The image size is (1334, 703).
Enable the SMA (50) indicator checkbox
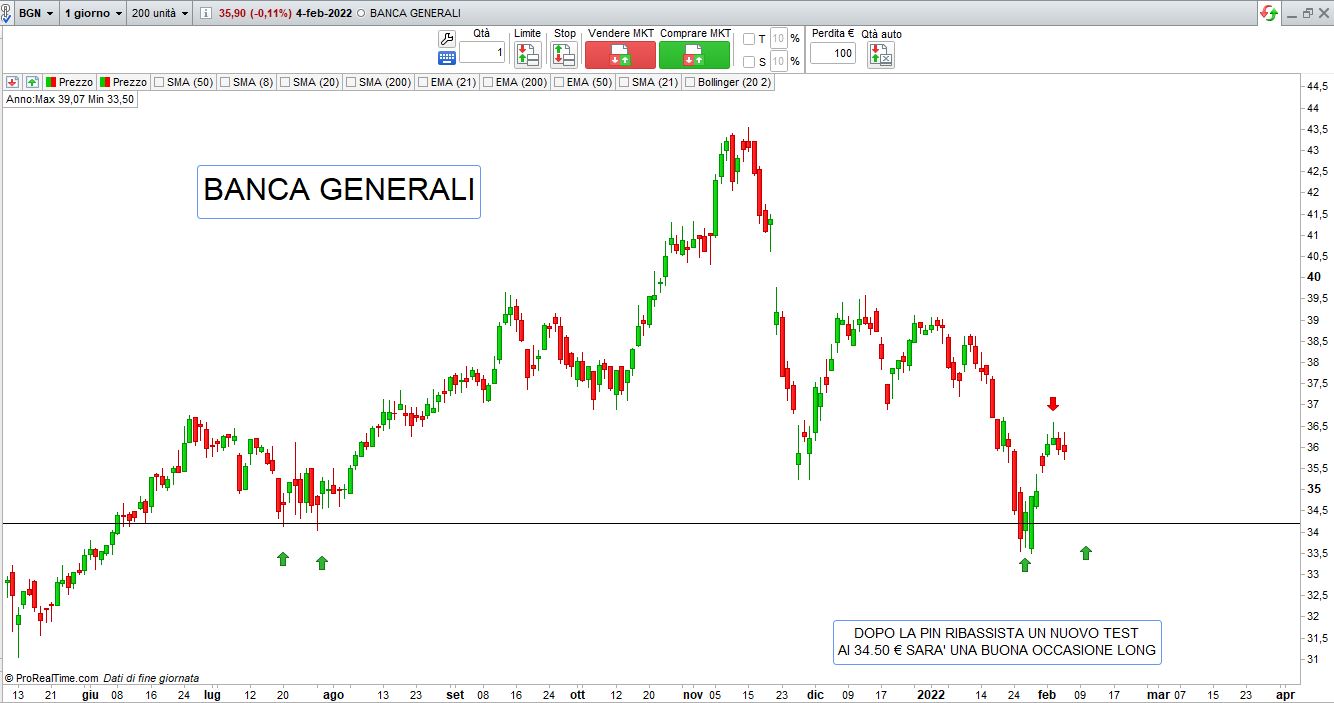(x=157, y=82)
